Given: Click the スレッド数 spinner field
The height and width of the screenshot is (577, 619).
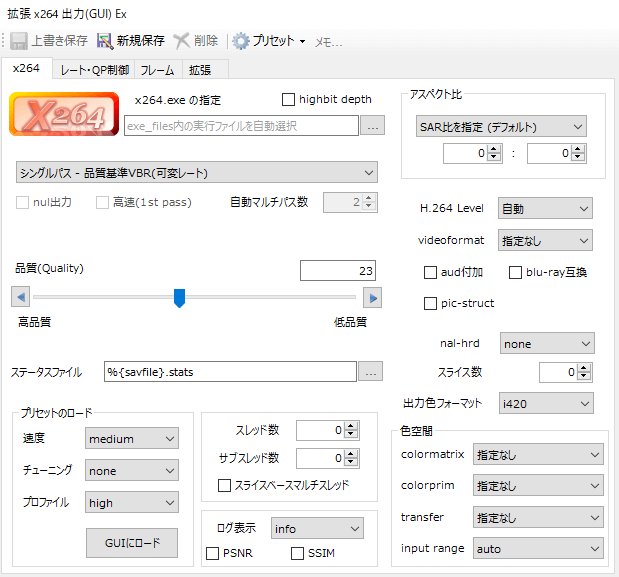Looking at the screenshot, I should coord(328,430).
